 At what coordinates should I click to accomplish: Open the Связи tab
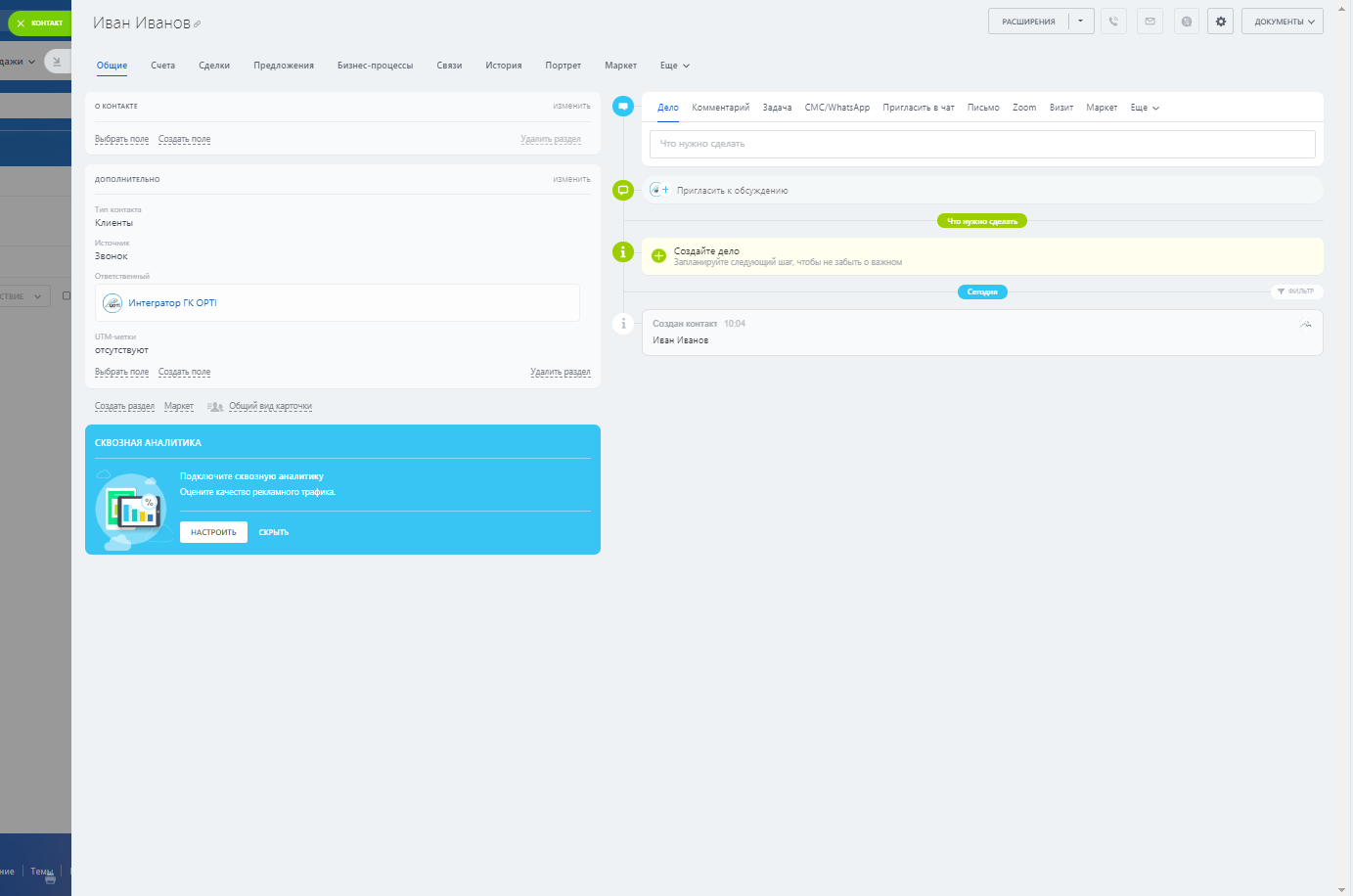(x=449, y=66)
